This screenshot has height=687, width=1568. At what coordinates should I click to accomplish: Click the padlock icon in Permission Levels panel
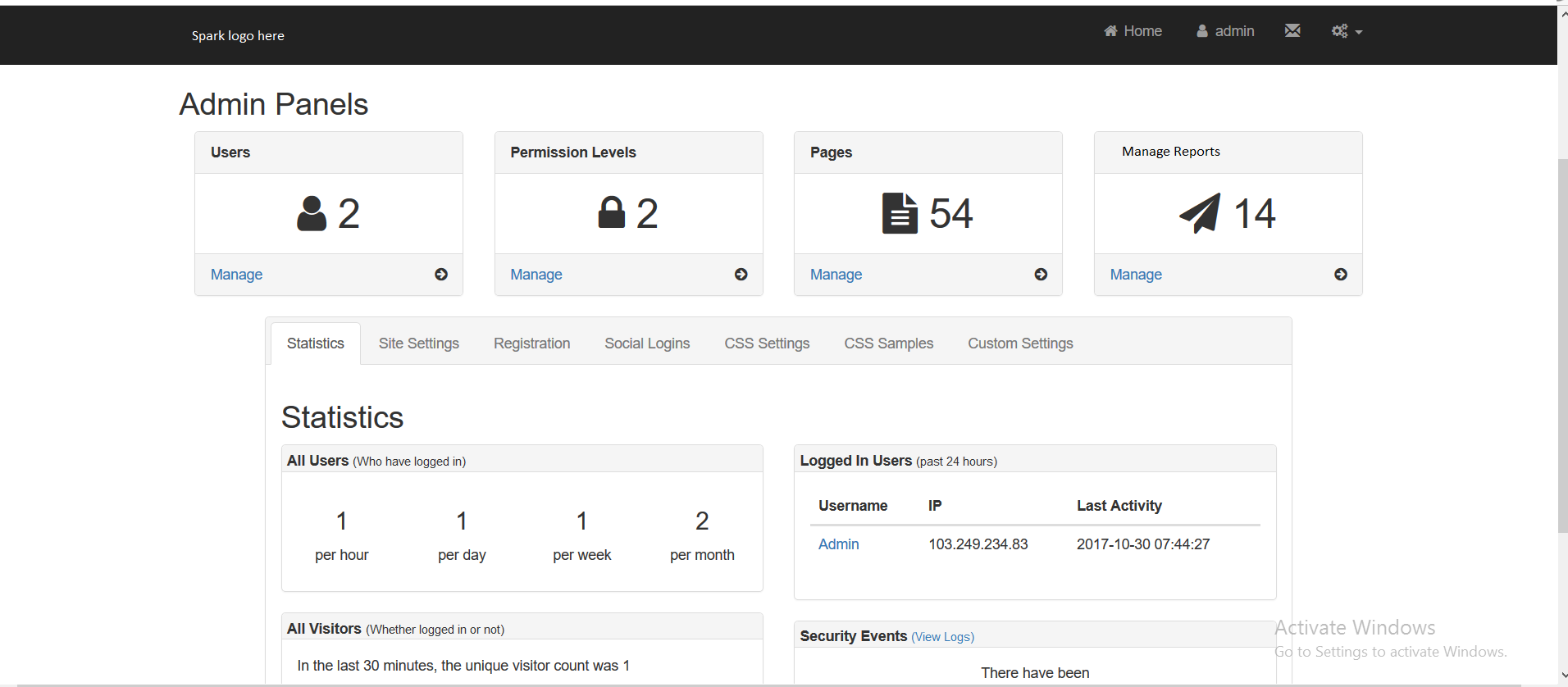coord(611,212)
